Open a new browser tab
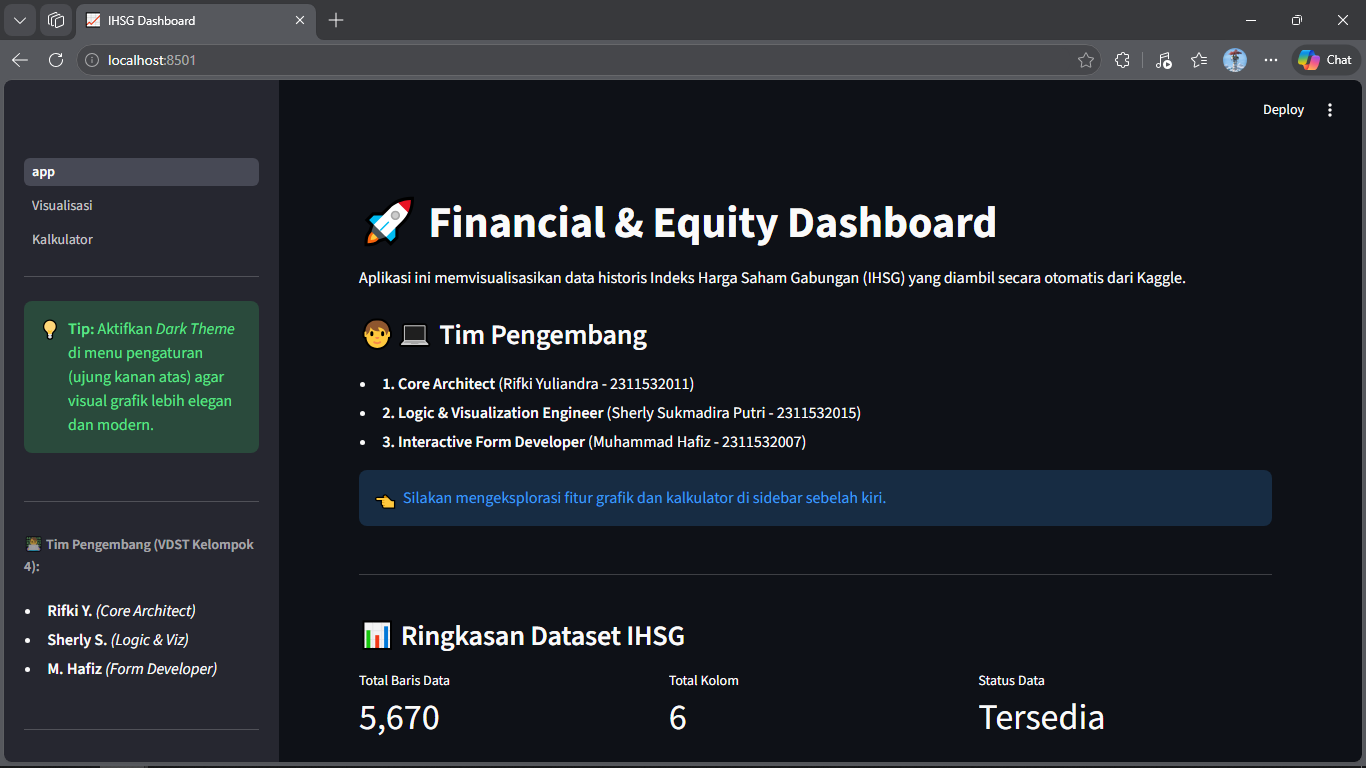Viewport: 1366px width, 768px height. click(336, 20)
